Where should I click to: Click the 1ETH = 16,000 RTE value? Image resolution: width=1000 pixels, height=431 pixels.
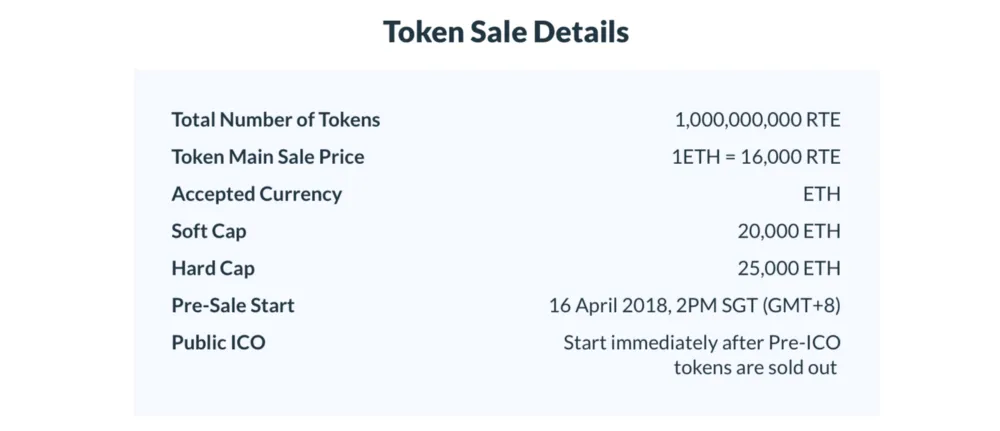pos(756,156)
